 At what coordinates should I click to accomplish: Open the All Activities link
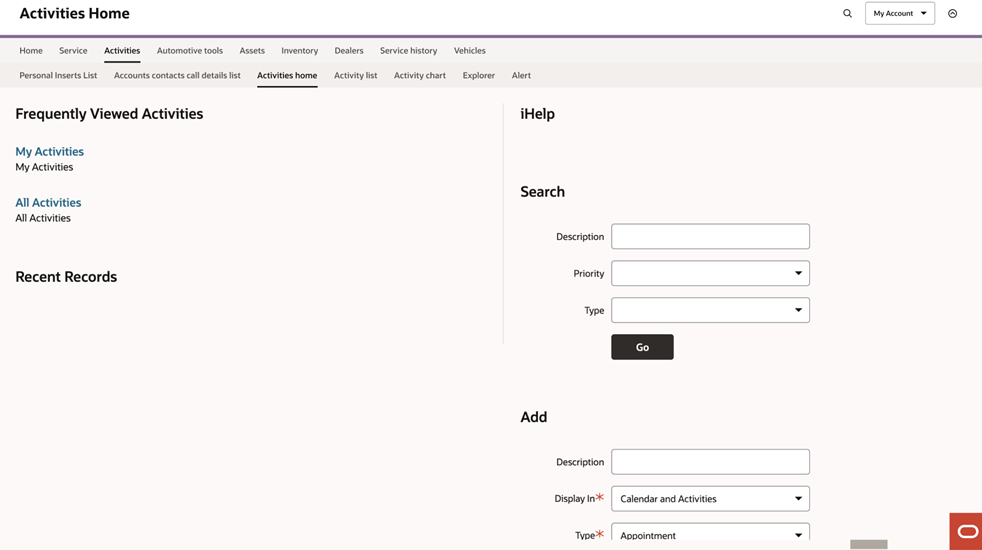pyautogui.click(x=48, y=203)
